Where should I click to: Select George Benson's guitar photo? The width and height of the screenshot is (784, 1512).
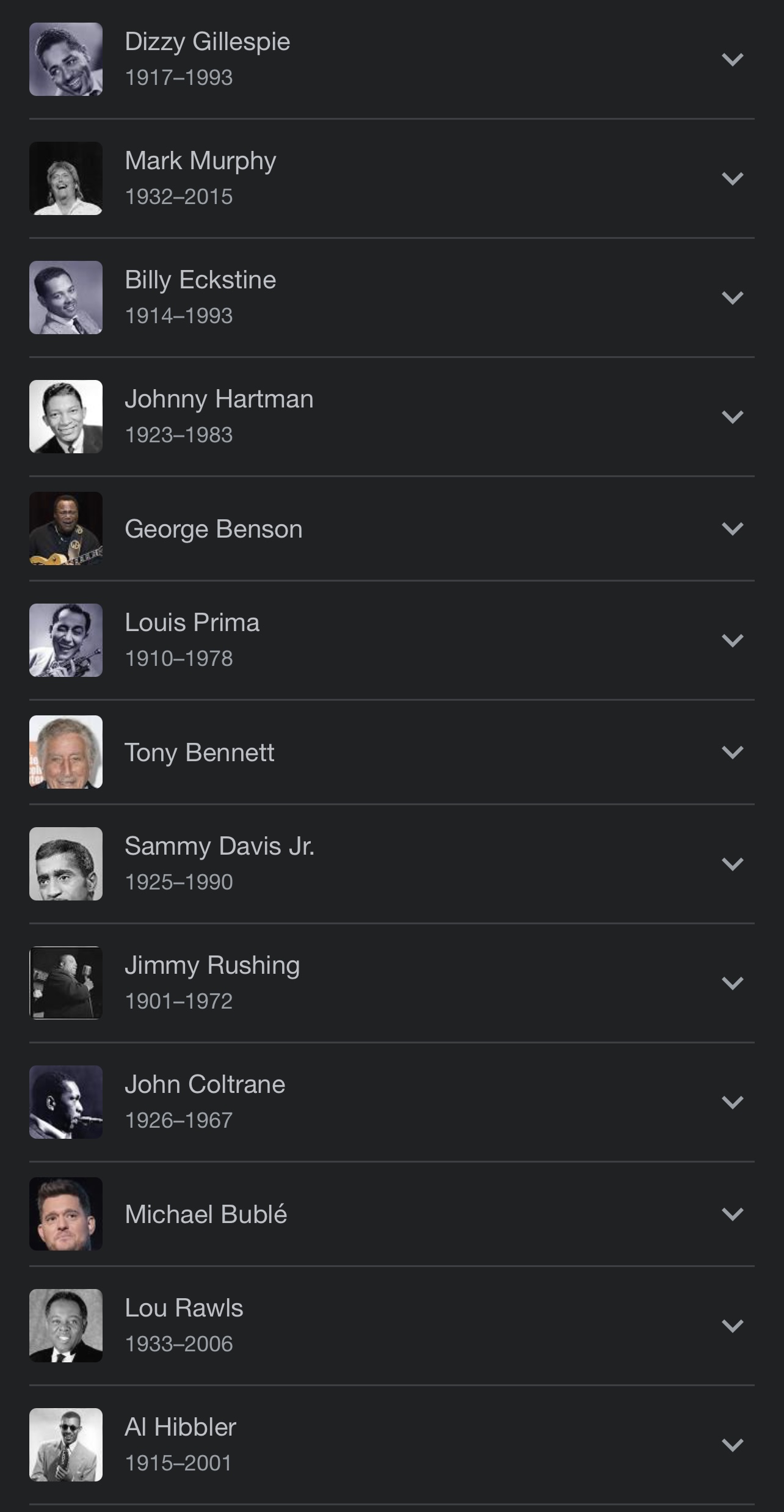coord(66,528)
